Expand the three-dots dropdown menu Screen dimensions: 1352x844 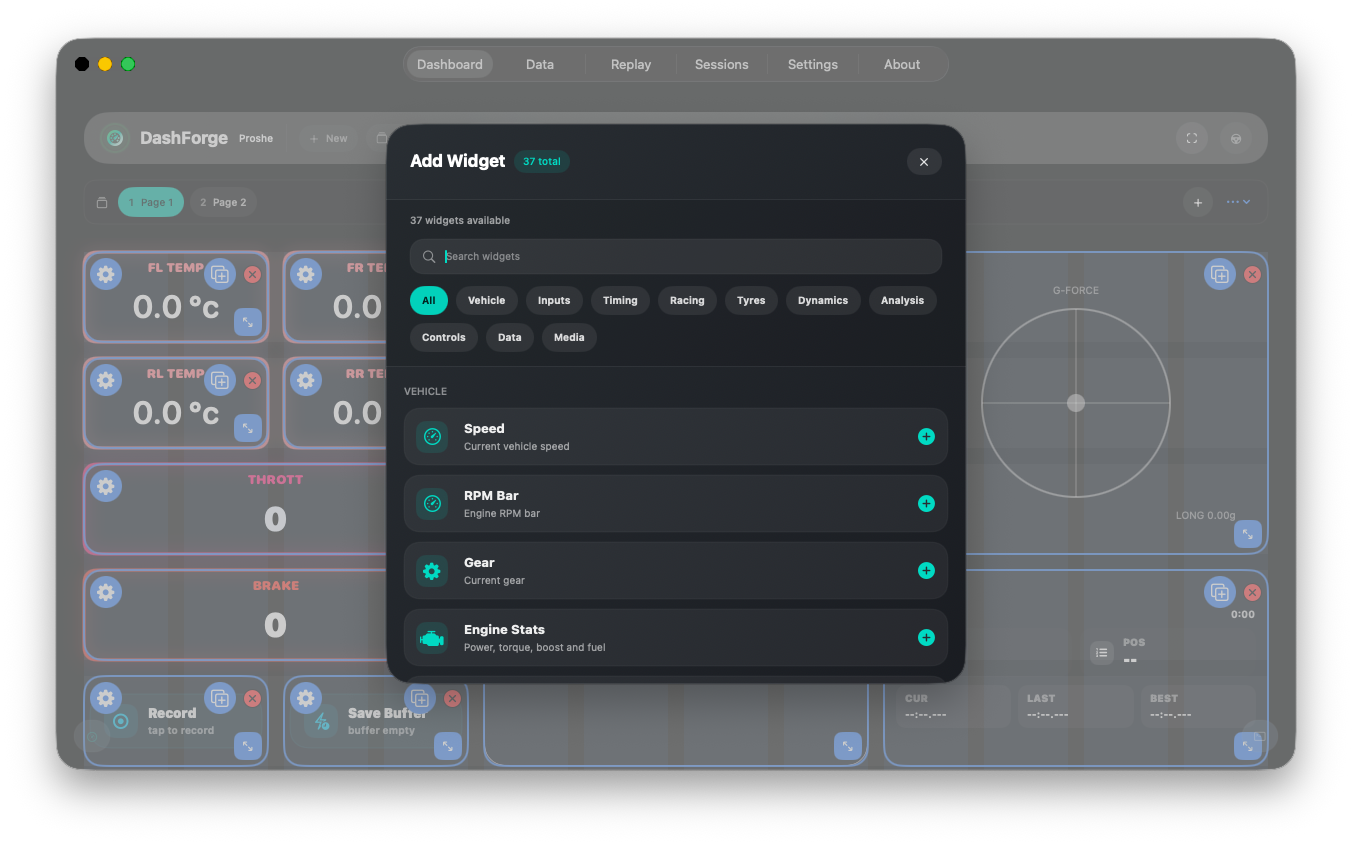[1239, 202]
